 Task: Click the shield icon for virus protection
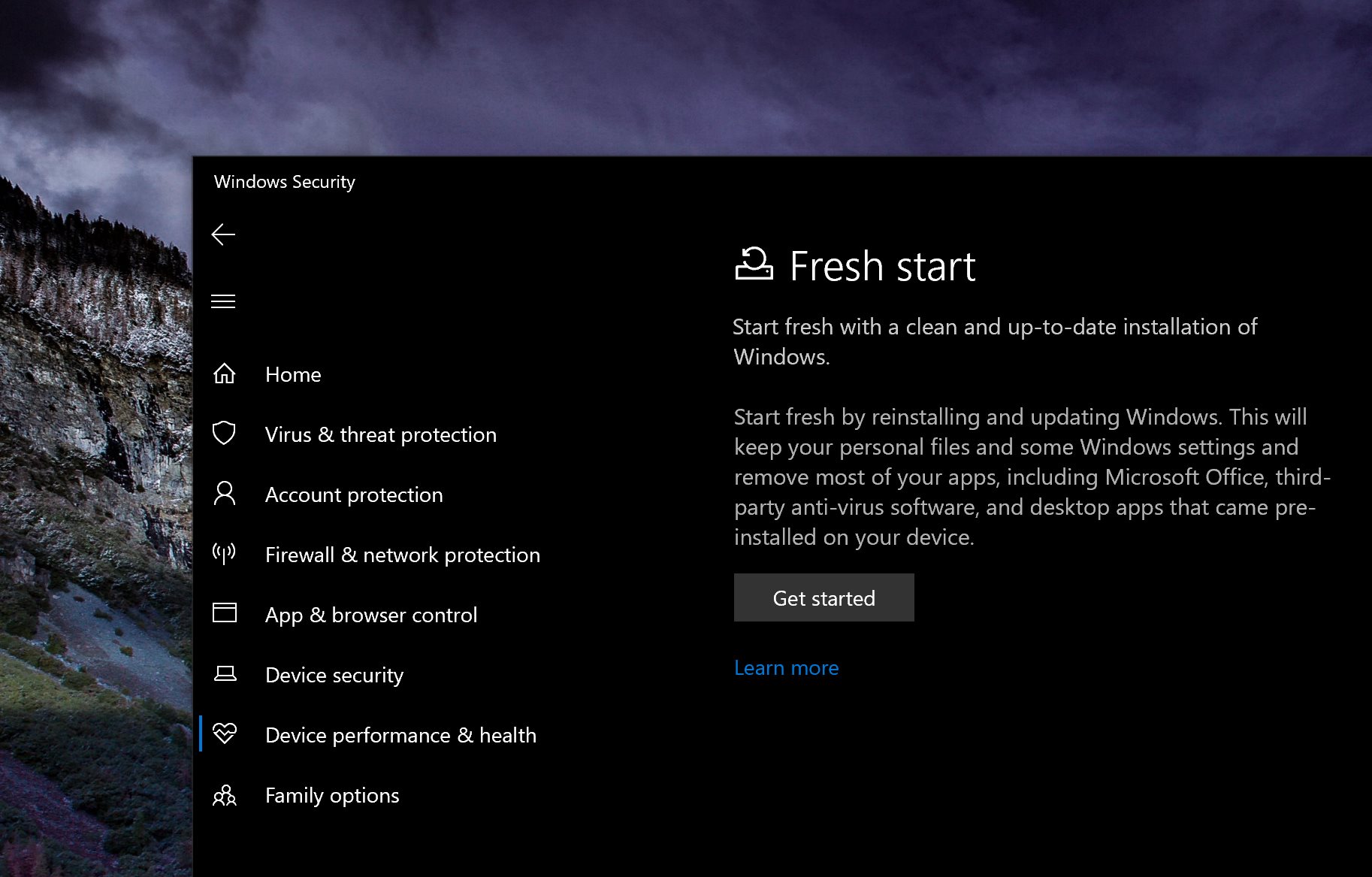tap(225, 434)
